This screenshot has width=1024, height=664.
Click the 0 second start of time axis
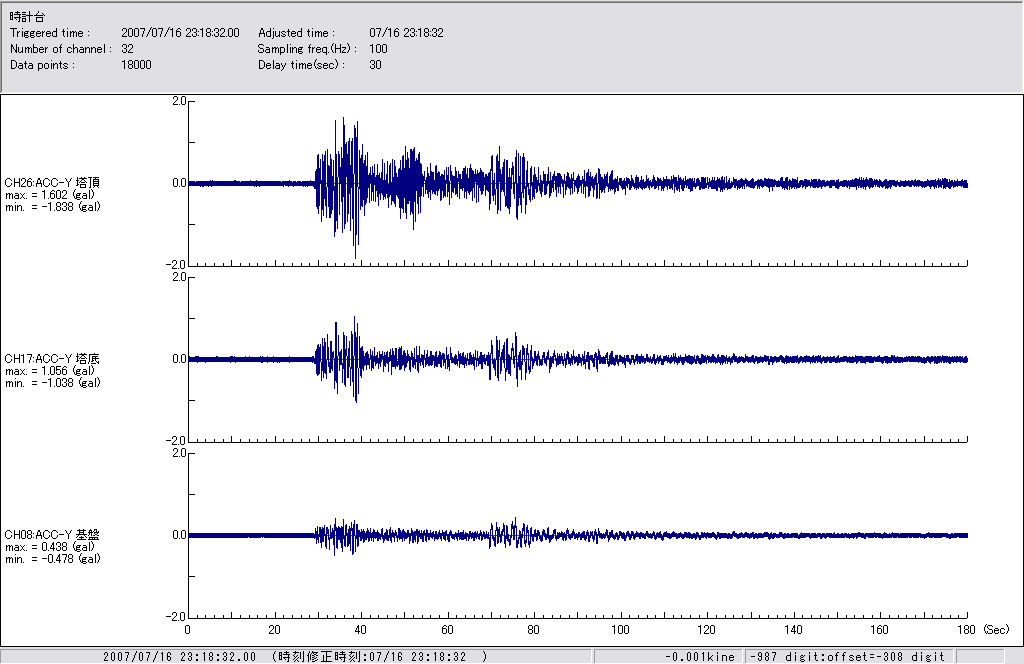pos(188,630)
